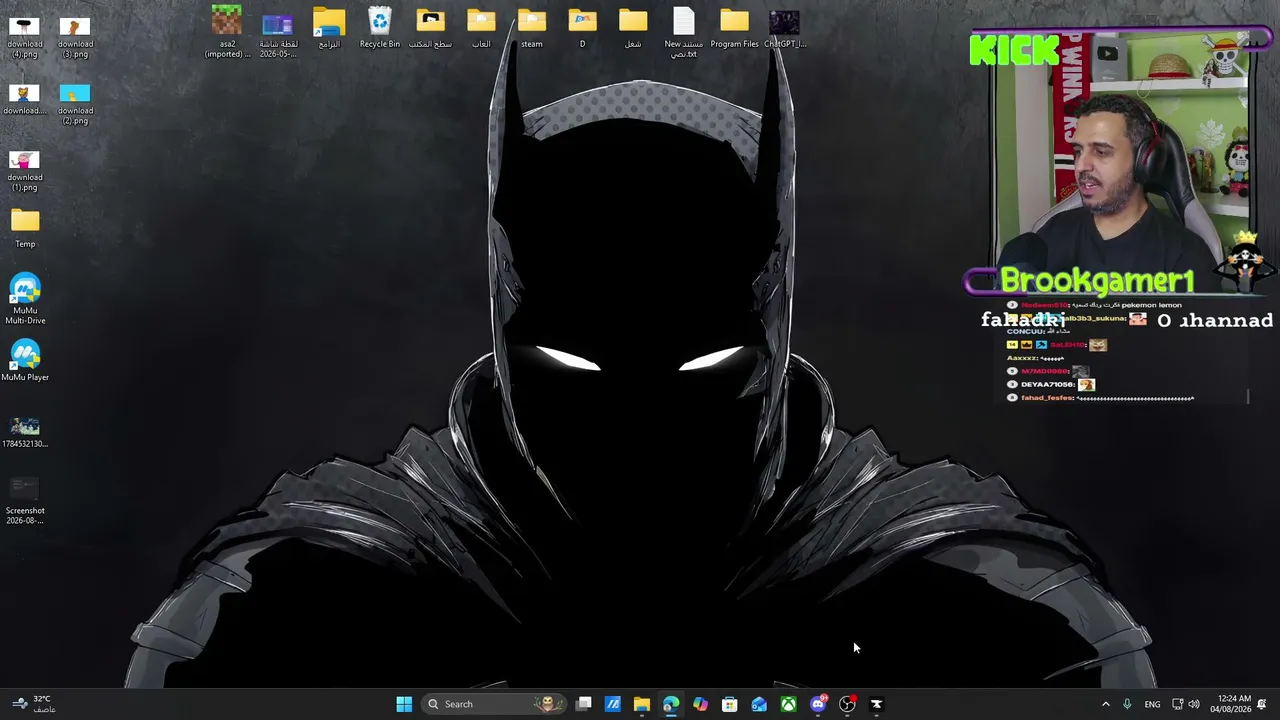Open File Explorer from the taskbar

(642, 704)
